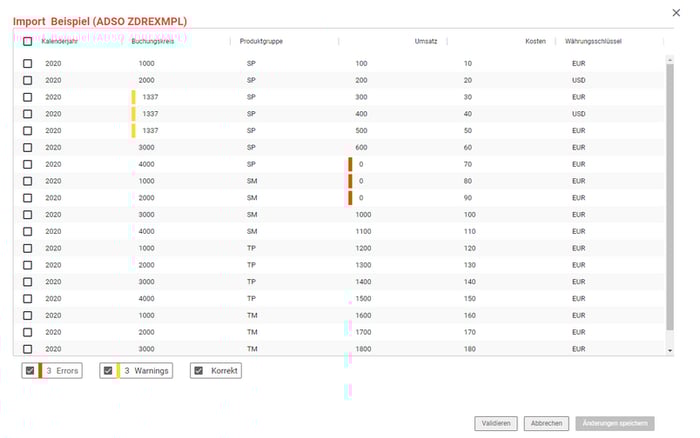Viewport: 700px width, 438px height.
Task: Click the Umsatz value 600
Action: pyautogui.click(x=361, y=147)
